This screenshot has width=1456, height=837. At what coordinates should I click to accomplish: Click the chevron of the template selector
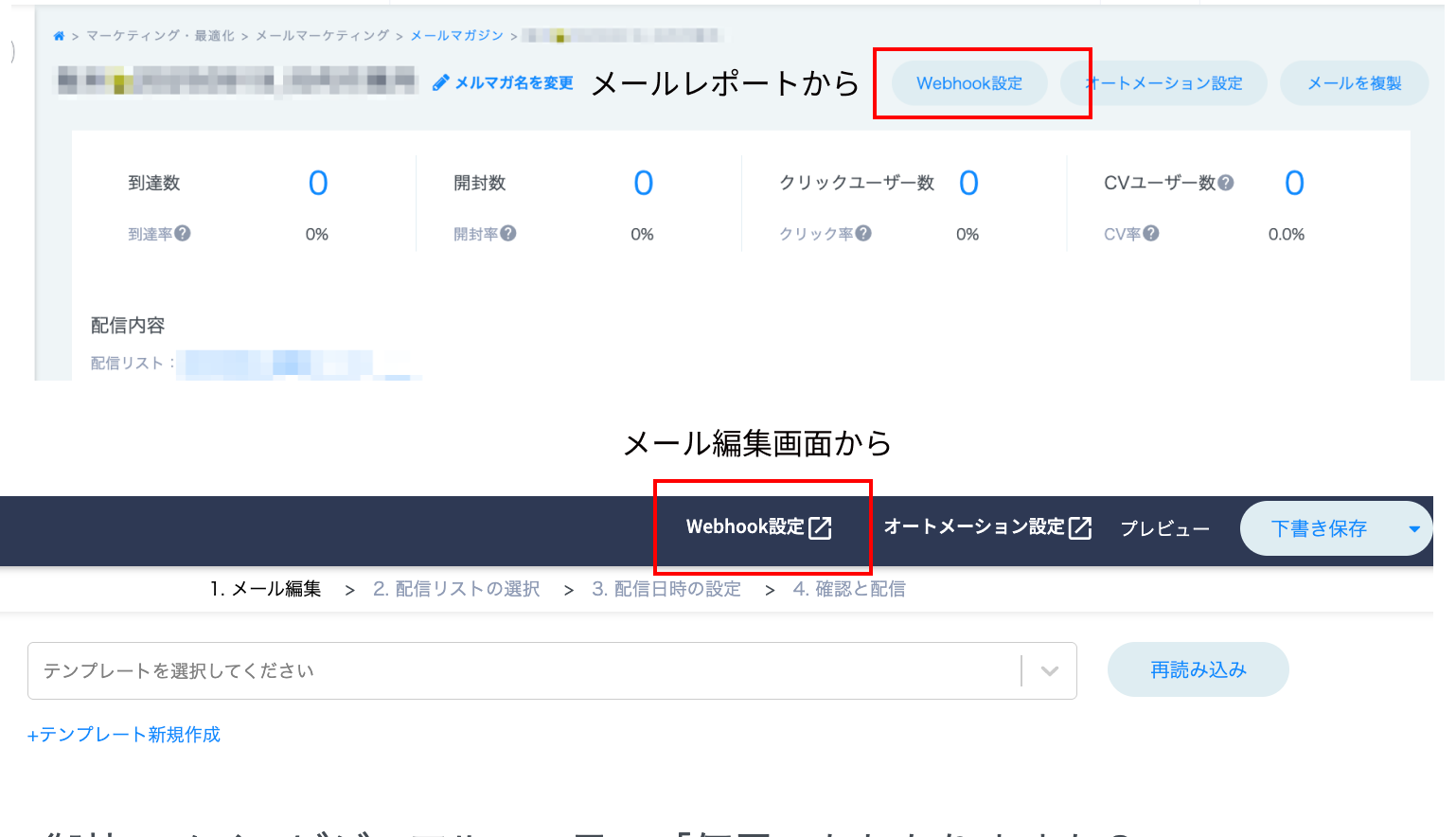click(x=1049, y=671)
